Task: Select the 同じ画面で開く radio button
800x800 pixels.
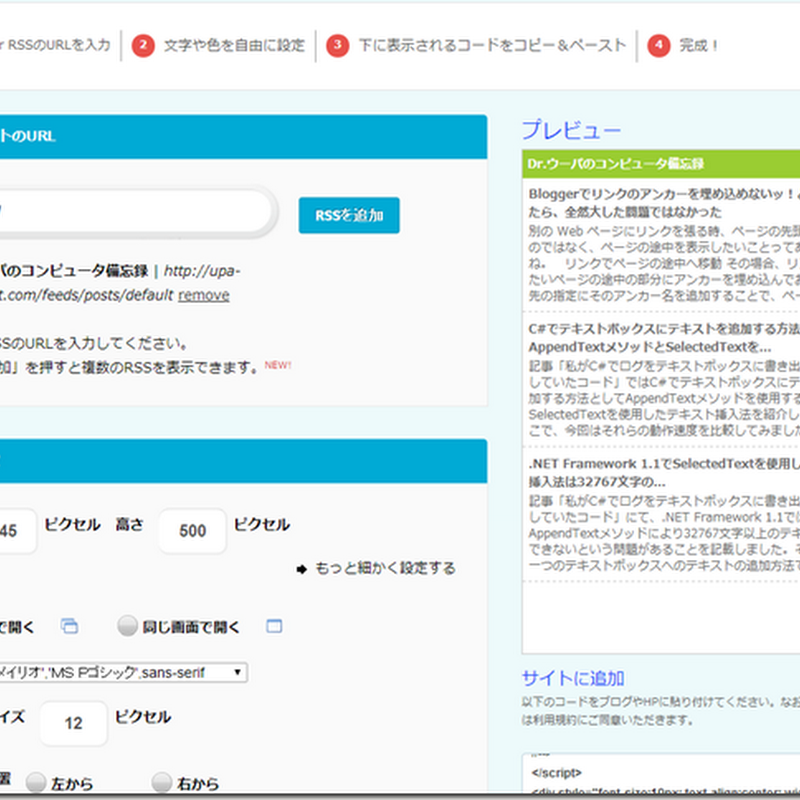Action: click(128, 626)
